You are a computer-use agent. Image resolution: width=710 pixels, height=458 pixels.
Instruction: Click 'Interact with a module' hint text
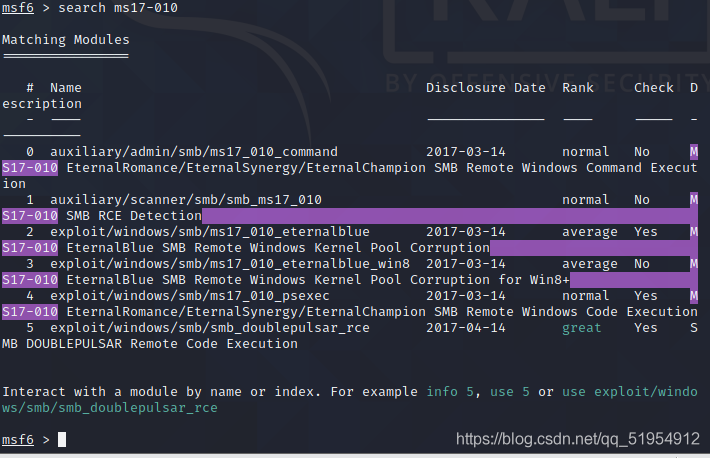[x=86, y=392]
